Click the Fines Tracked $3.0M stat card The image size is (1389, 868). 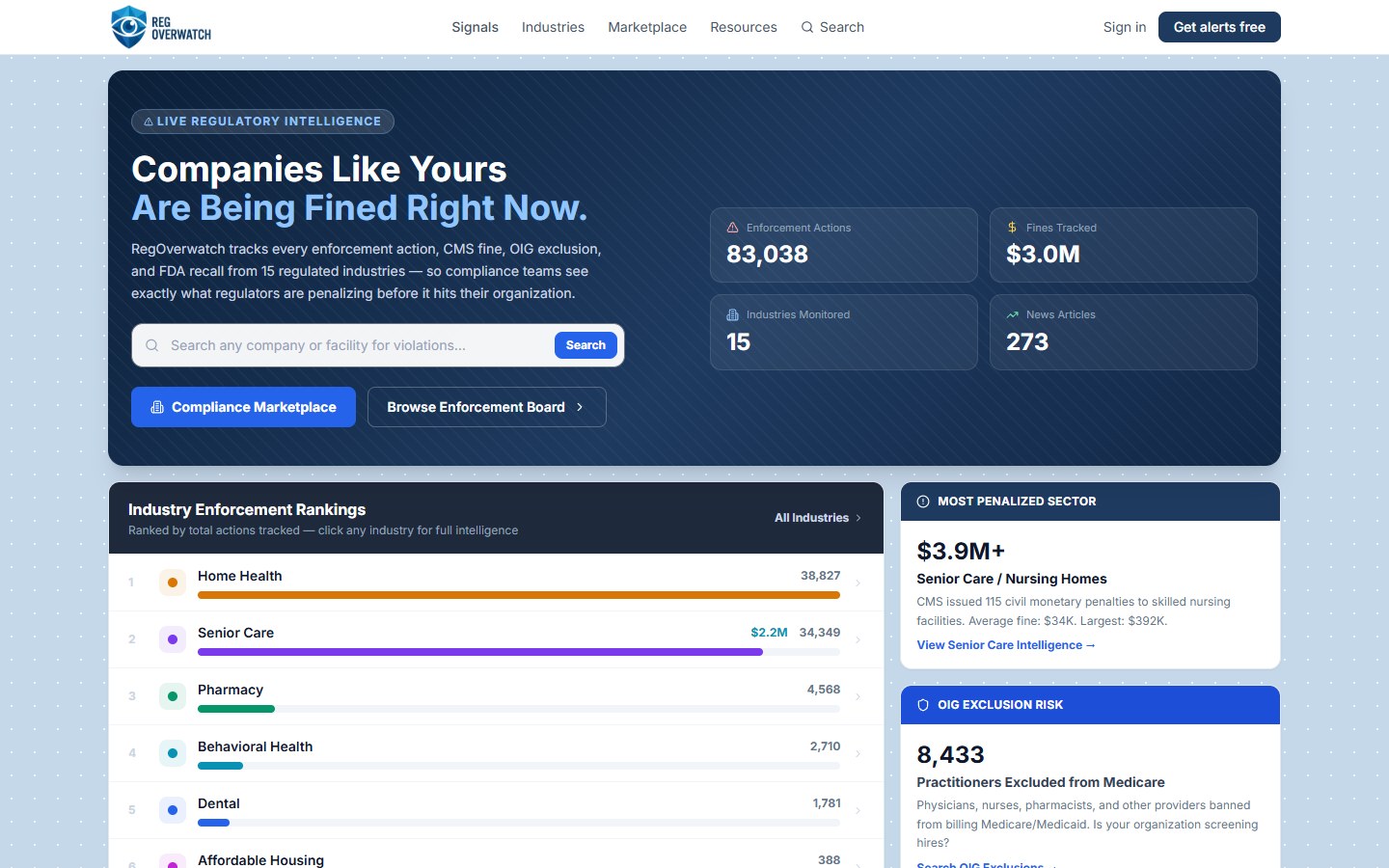tap(1124, 245)
